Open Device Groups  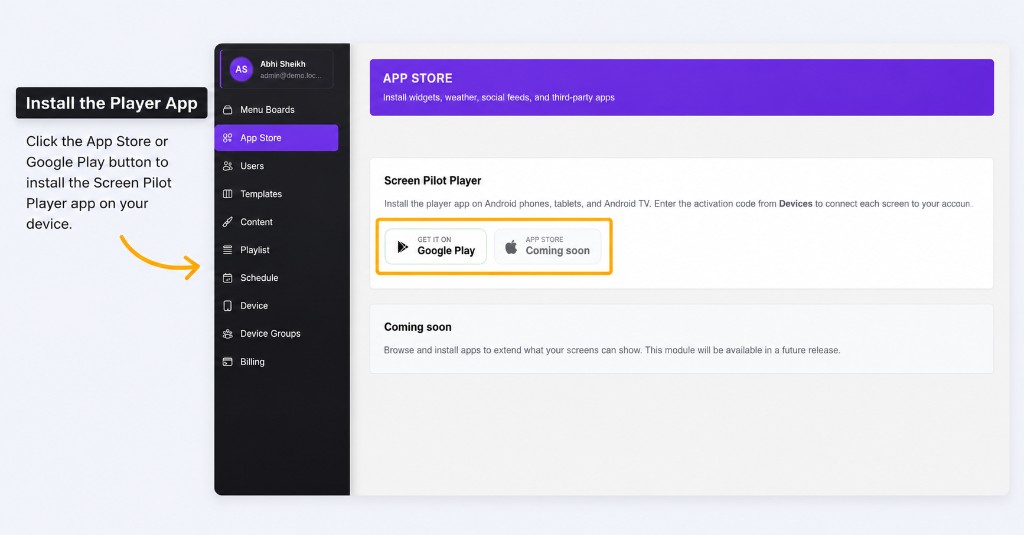(276, 334)
